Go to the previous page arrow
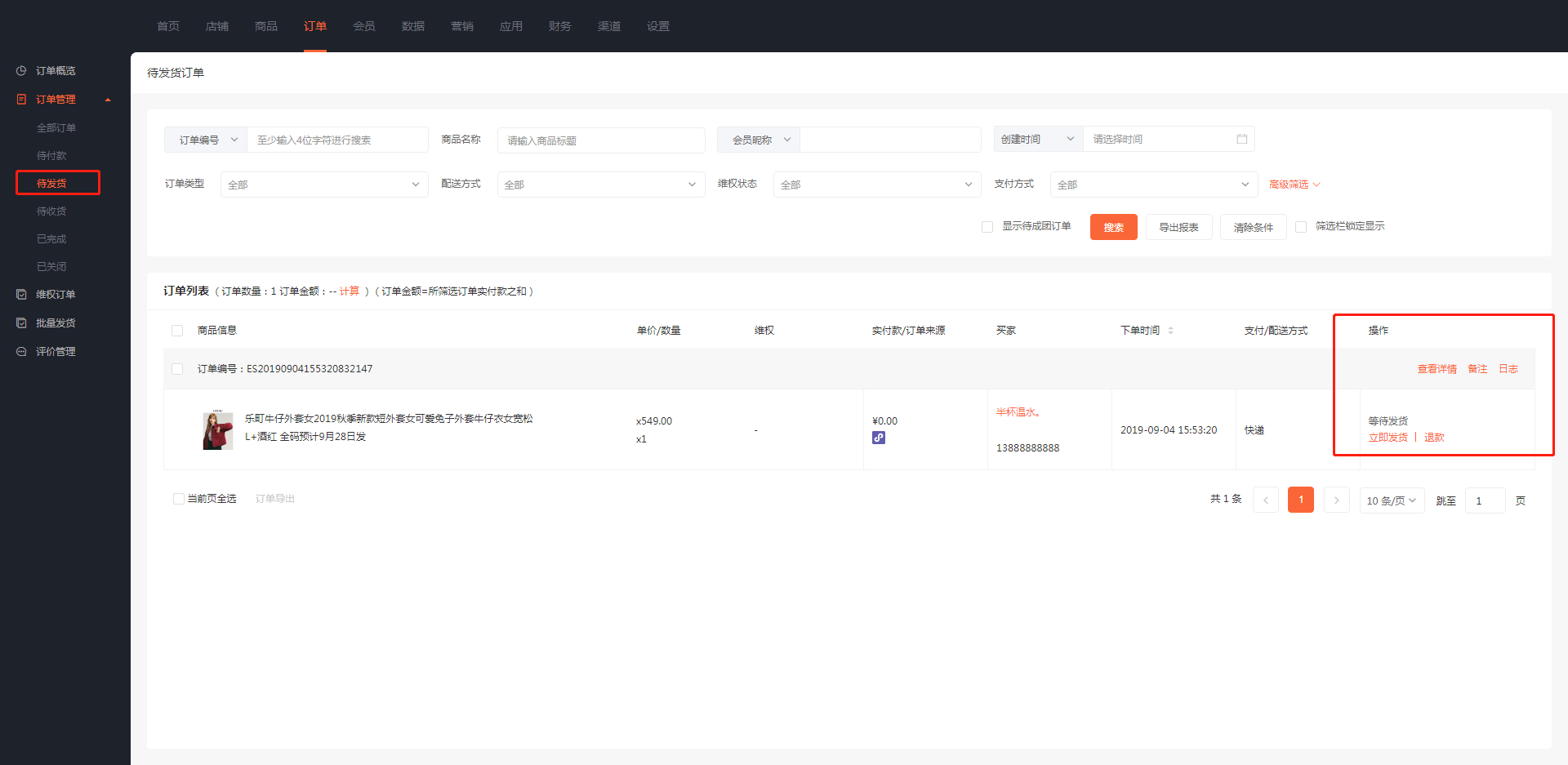 [1266, 500]
